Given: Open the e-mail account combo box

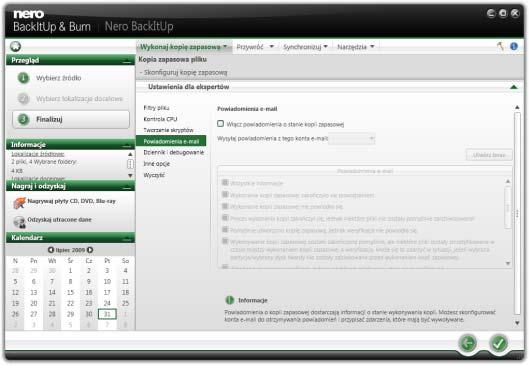Looking at the screenshot, I should point(352,138).
